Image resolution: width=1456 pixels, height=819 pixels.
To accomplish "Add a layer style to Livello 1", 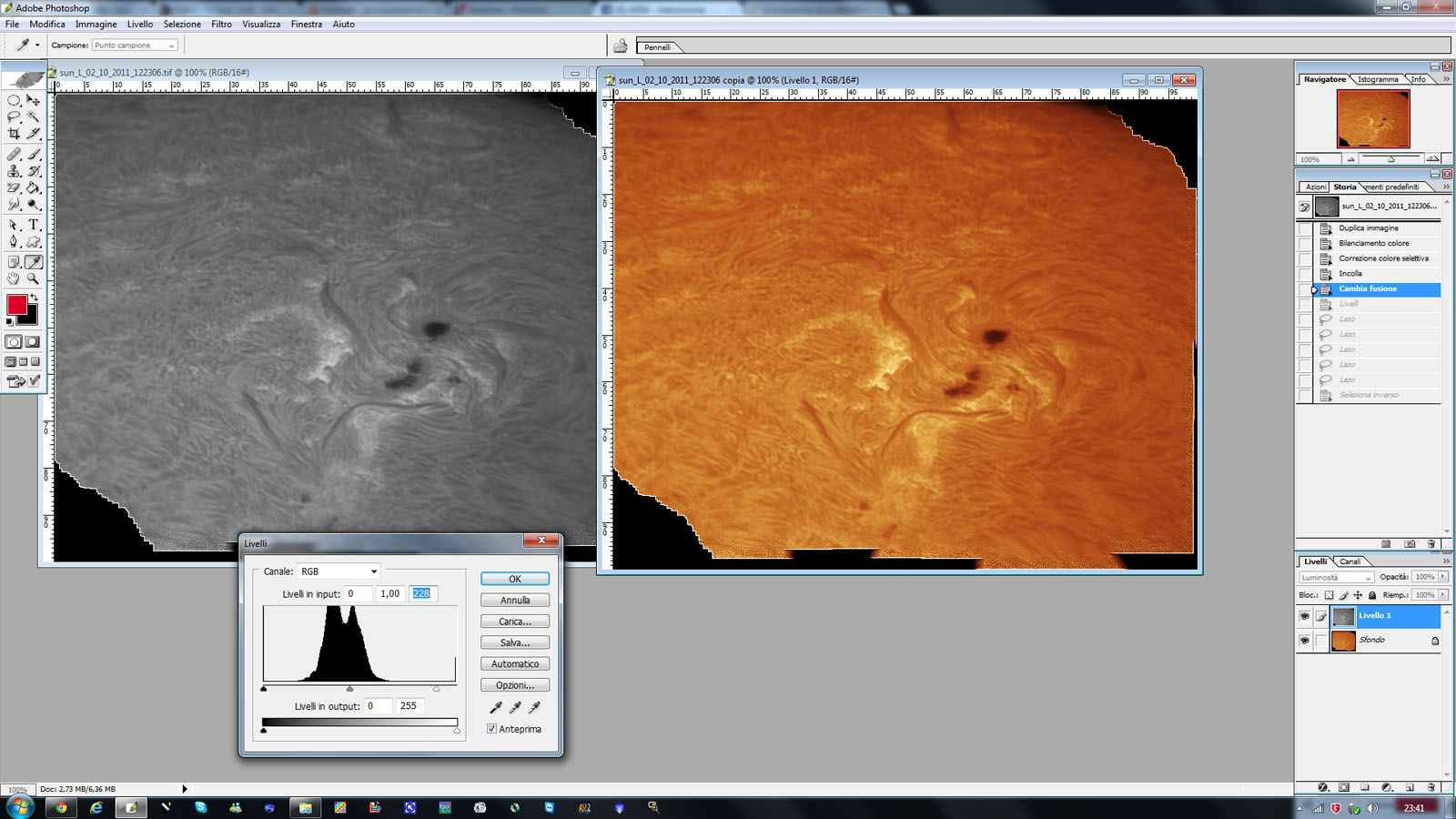I will point(1323,787).
